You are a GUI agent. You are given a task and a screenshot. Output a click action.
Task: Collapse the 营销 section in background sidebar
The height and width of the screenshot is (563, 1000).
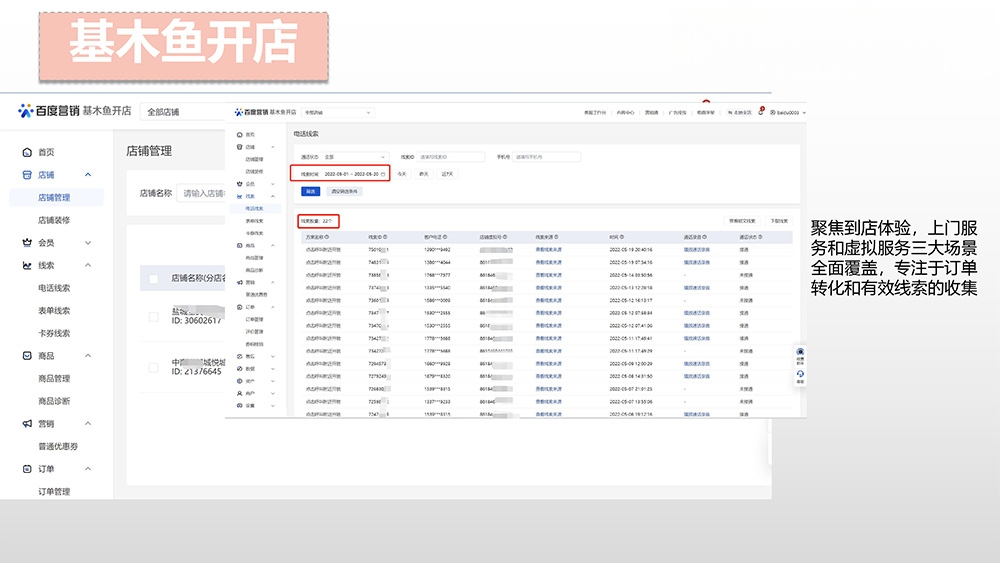88,423
